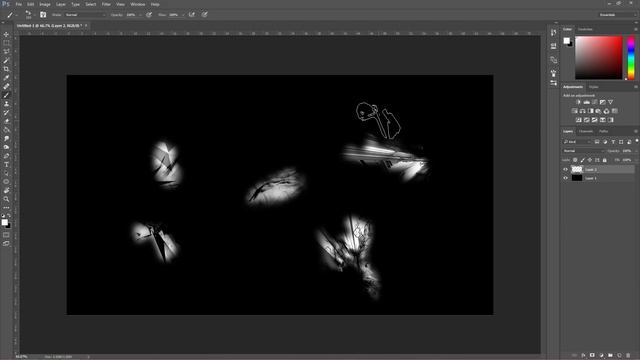The height and width of the screenshot is (360, 640).
Task: Open the Help menu
Action: 155,4
